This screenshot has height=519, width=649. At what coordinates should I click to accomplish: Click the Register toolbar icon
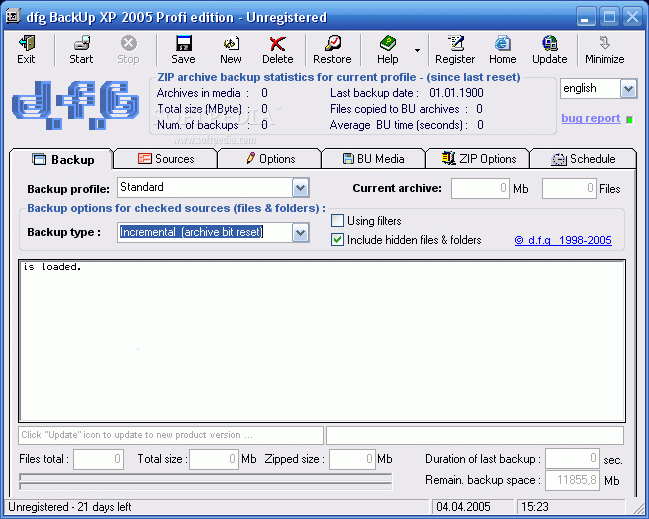[455, 50]
